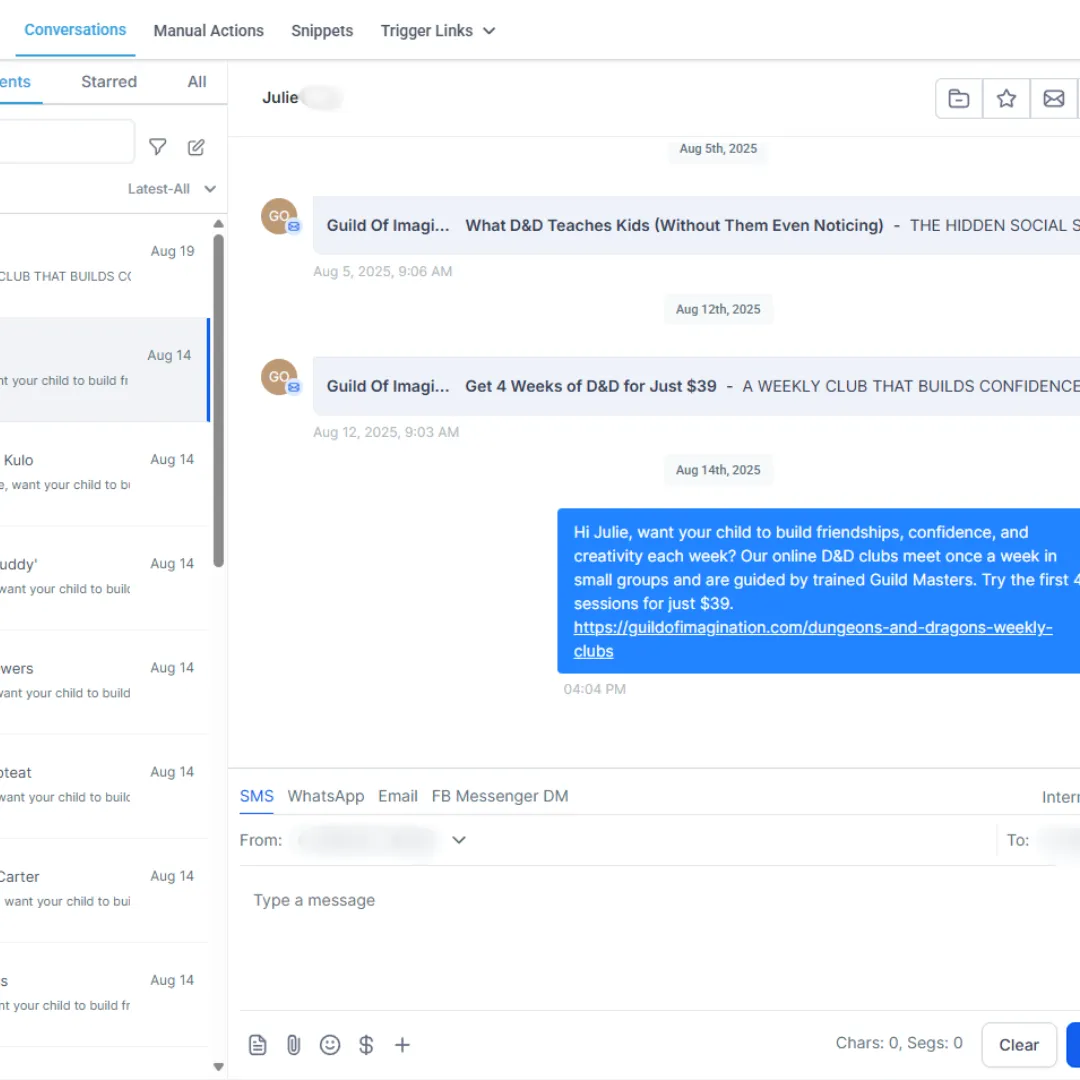Click up arrow of conversation list scrollbar

[218, 224]
